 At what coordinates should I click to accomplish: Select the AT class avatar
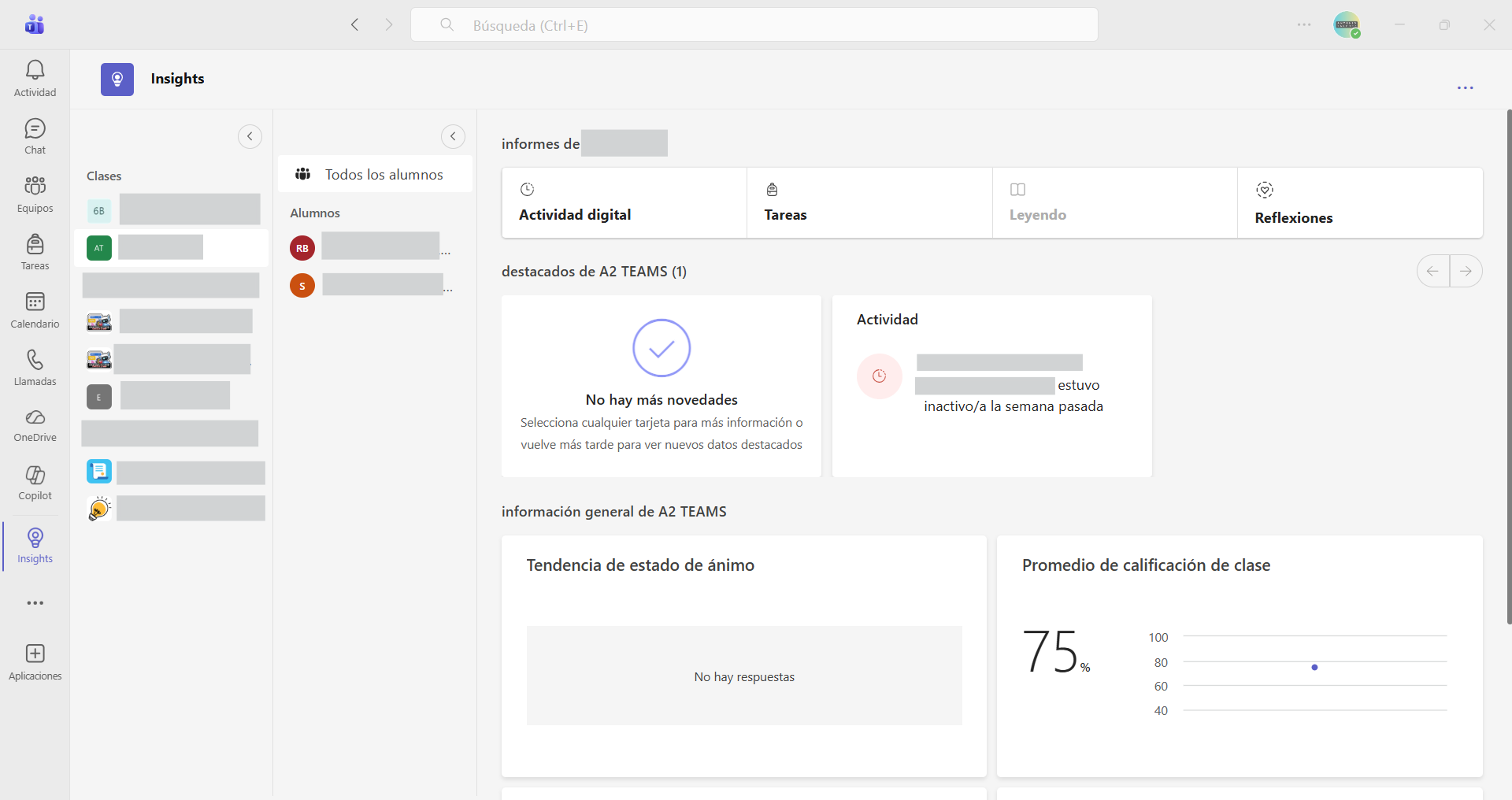pos(98,248)
